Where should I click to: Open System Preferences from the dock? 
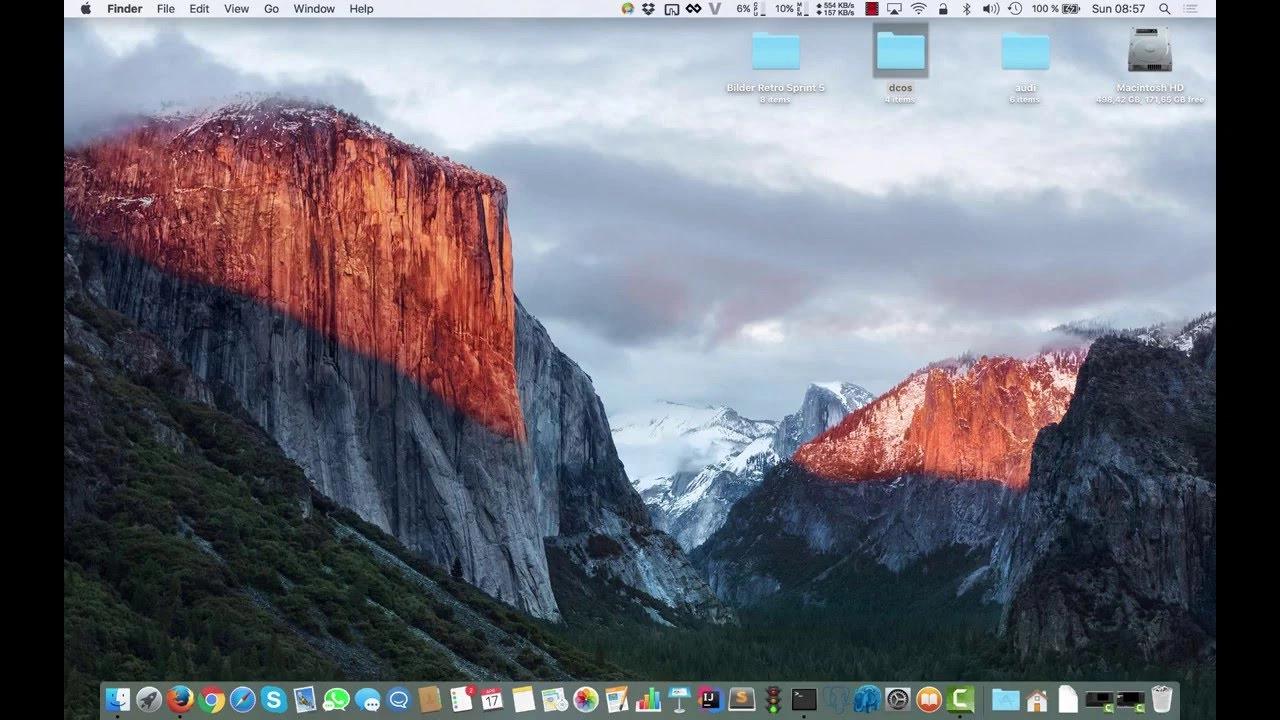click(x=898, y=699)
